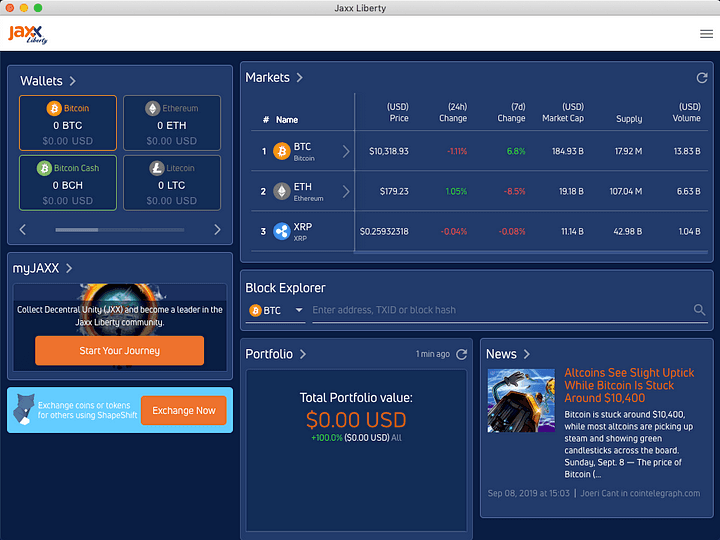
Task: Open the hamburger menu icon
Action: click(x=706, y=34)
